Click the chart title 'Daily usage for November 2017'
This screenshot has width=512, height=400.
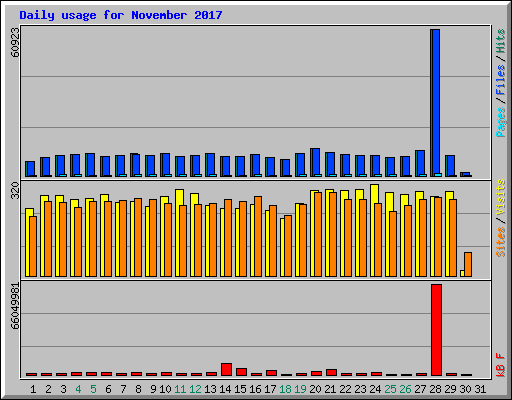121,15
